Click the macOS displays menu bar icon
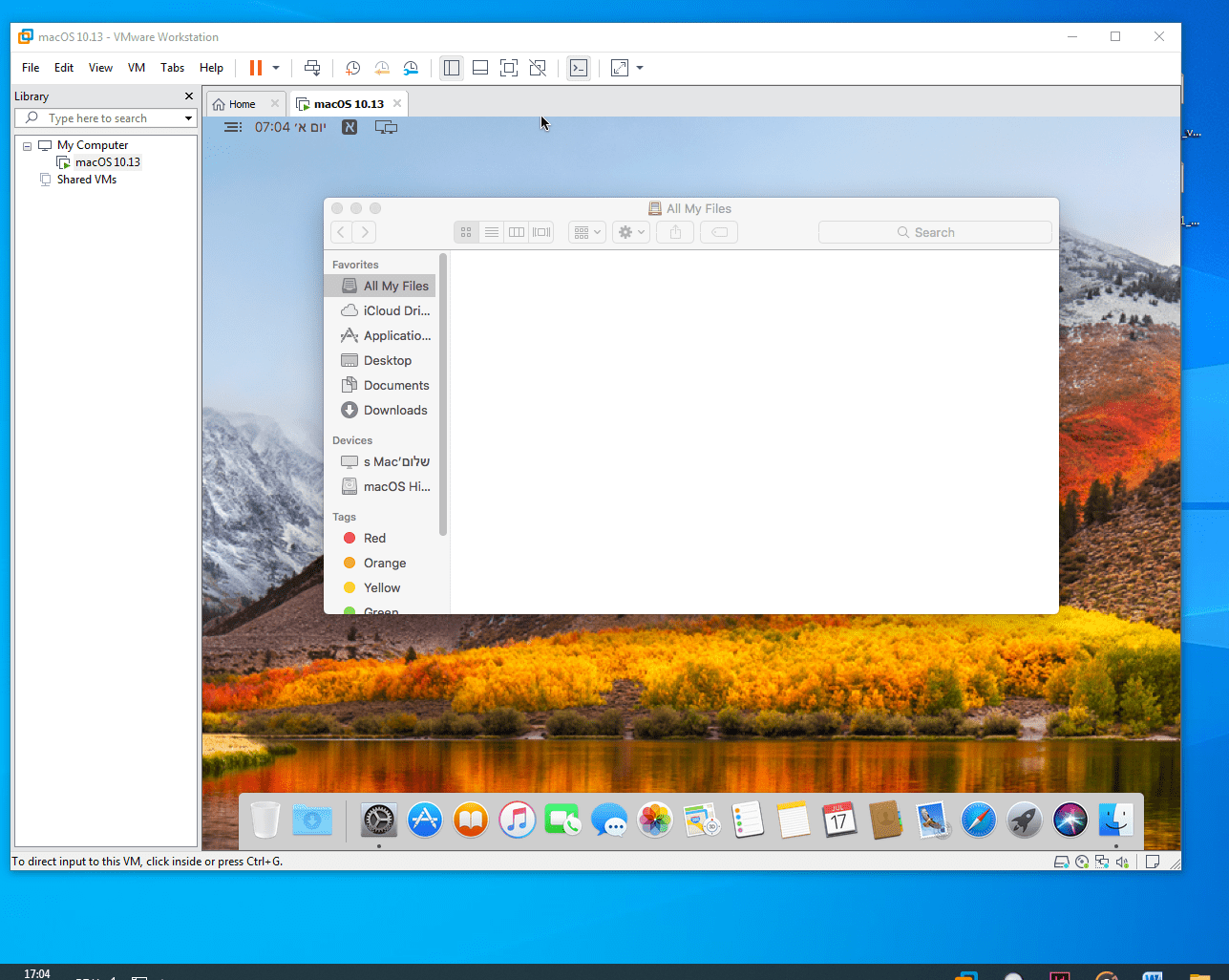The height and width of the screenshot is (980, 1229). tap(386, 127)
